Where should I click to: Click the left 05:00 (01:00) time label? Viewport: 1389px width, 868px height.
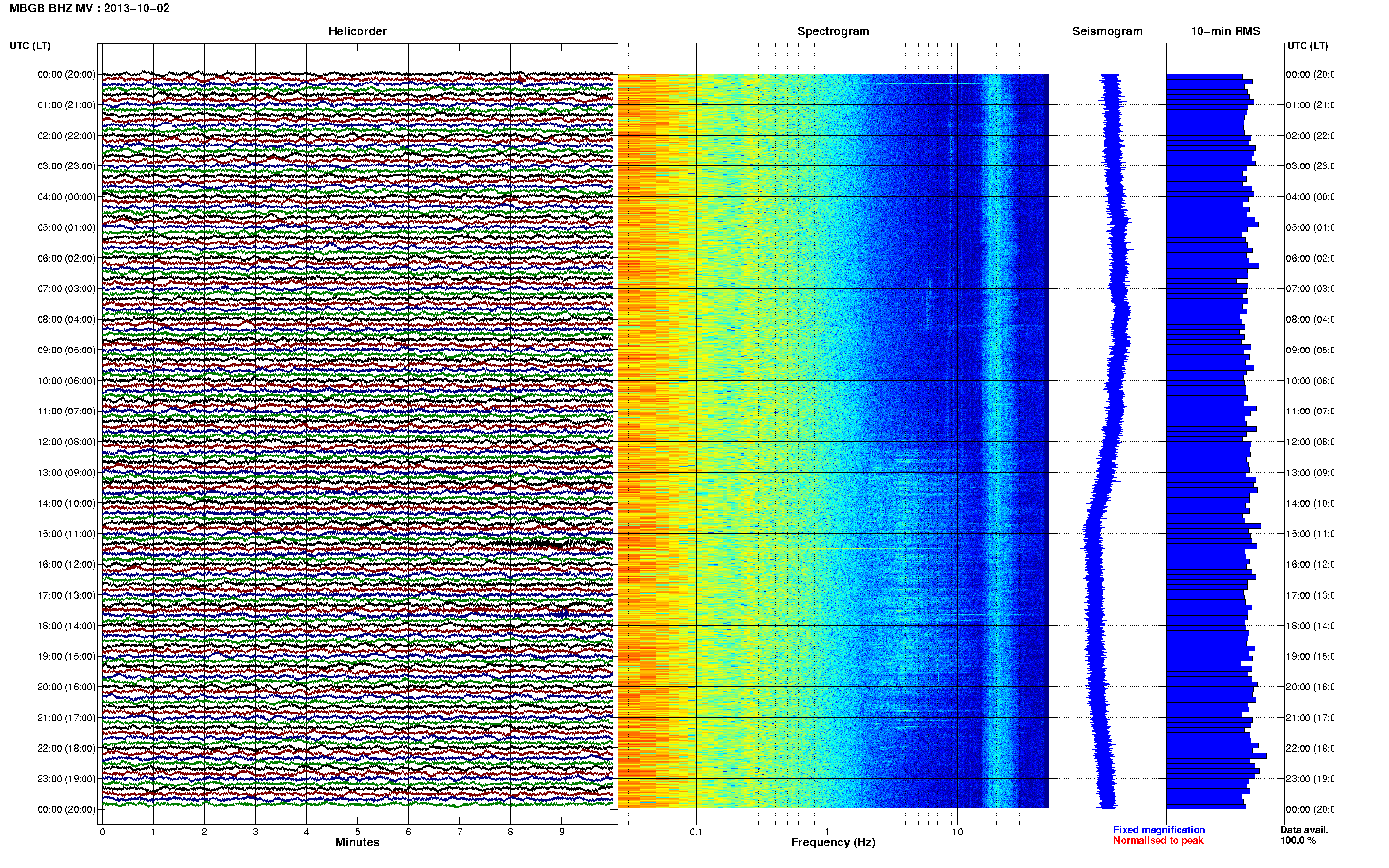66,227
